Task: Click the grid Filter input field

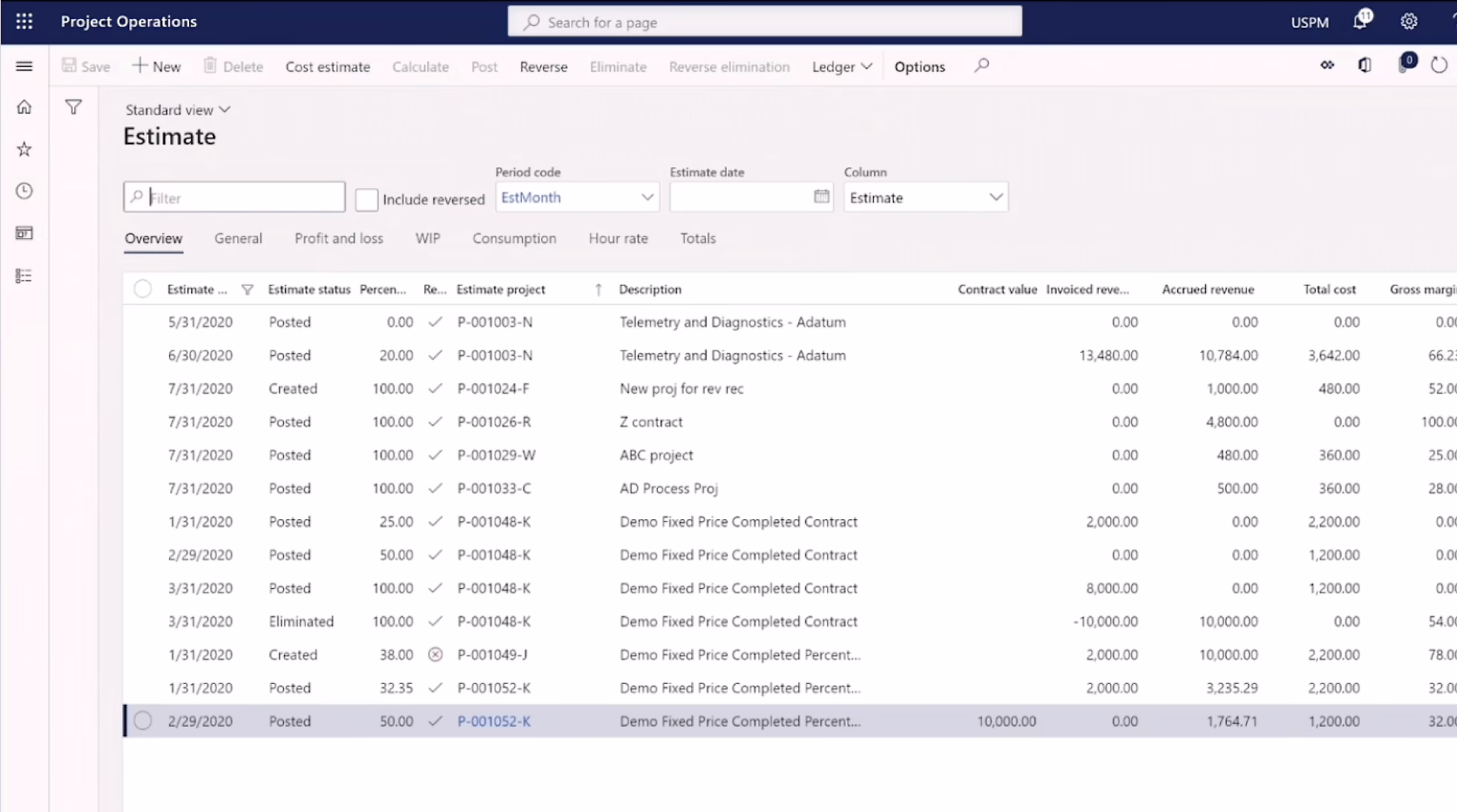Action: coord(234,197)
